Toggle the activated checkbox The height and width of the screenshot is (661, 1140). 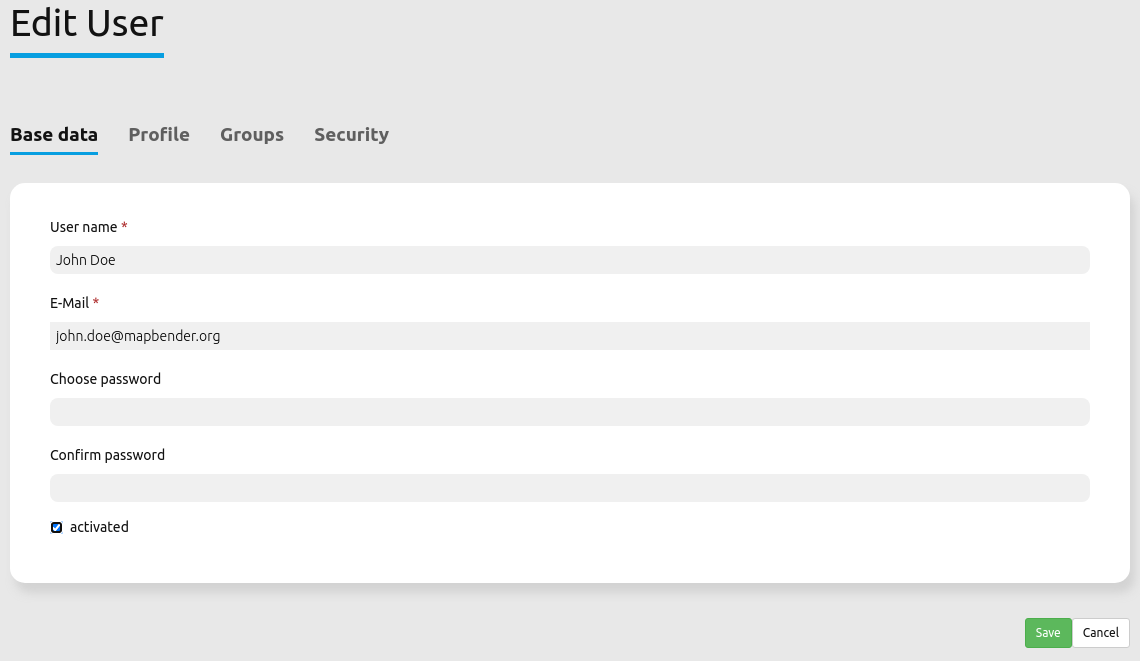click(x=57, y=527)
